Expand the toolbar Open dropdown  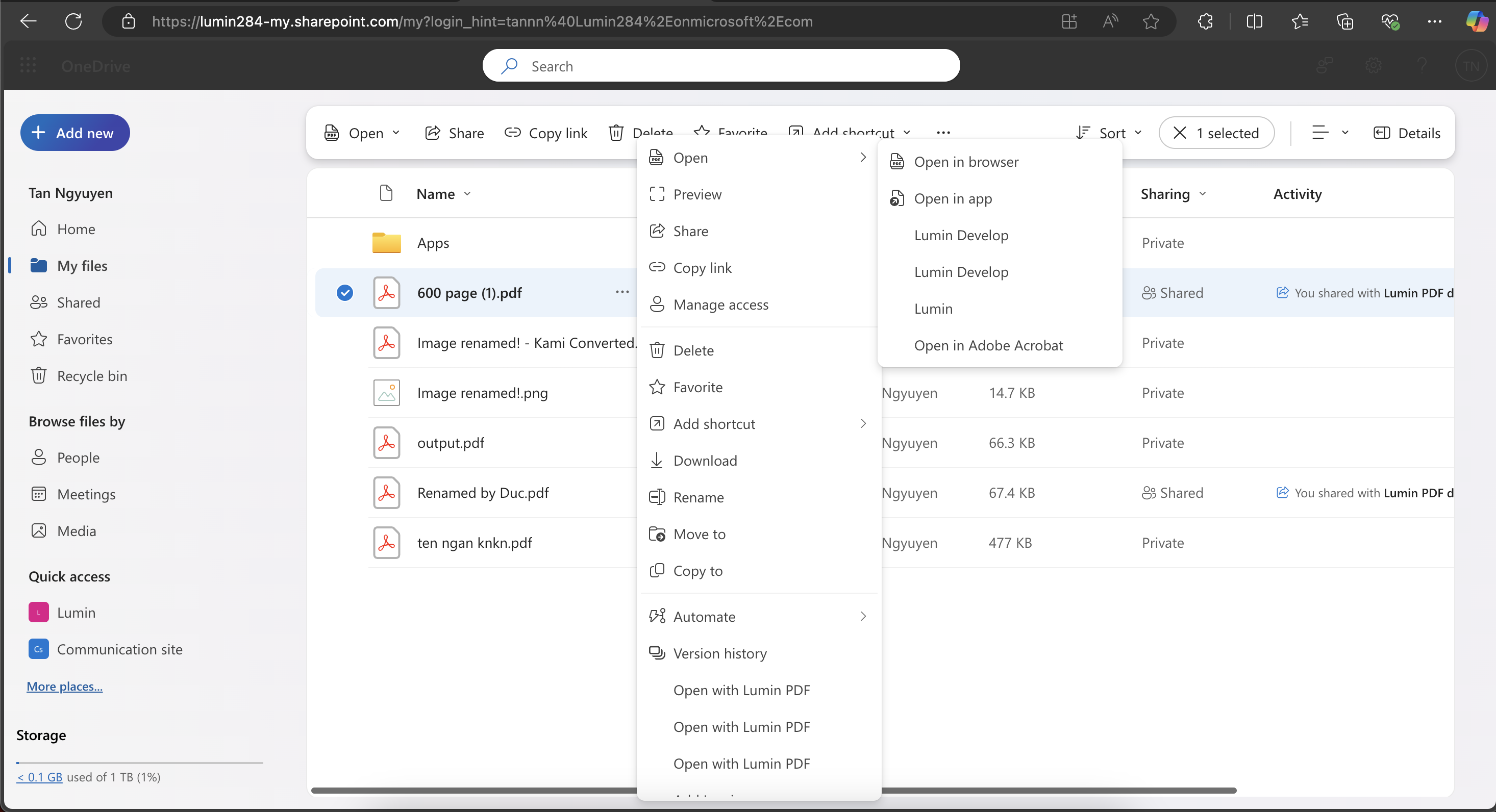point(396,133)
